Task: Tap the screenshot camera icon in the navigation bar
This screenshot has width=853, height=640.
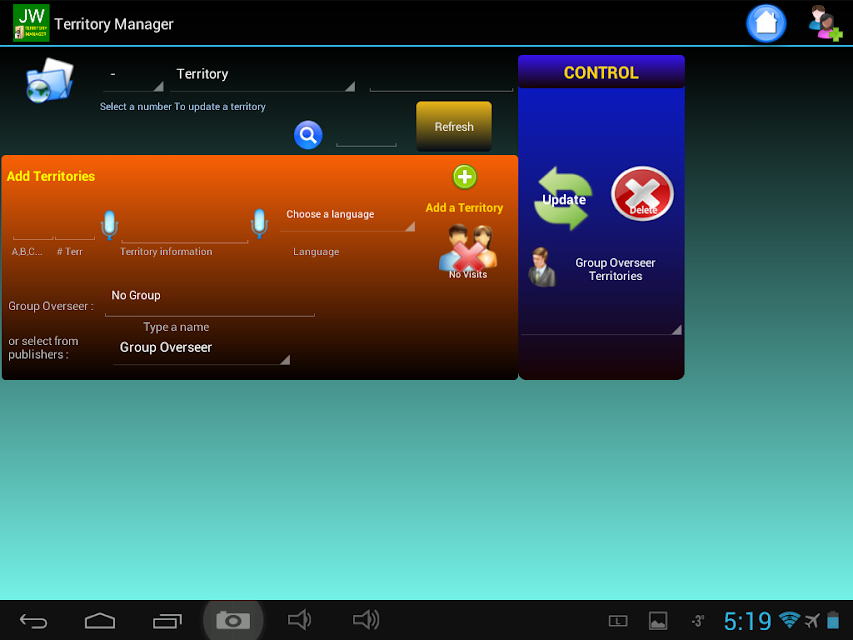Action: point(233,620)
